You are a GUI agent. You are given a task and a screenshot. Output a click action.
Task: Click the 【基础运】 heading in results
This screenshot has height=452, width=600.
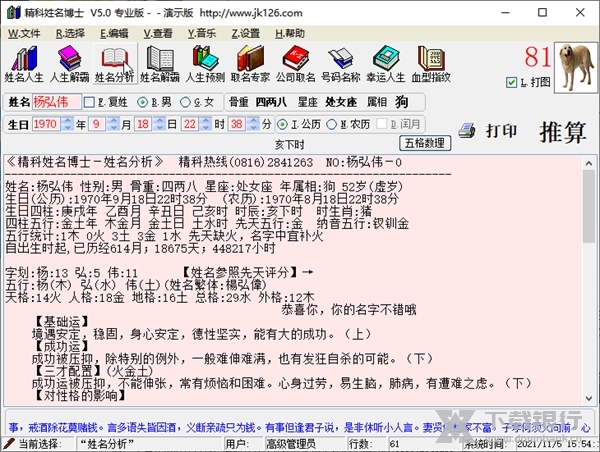tap(62, 322)
